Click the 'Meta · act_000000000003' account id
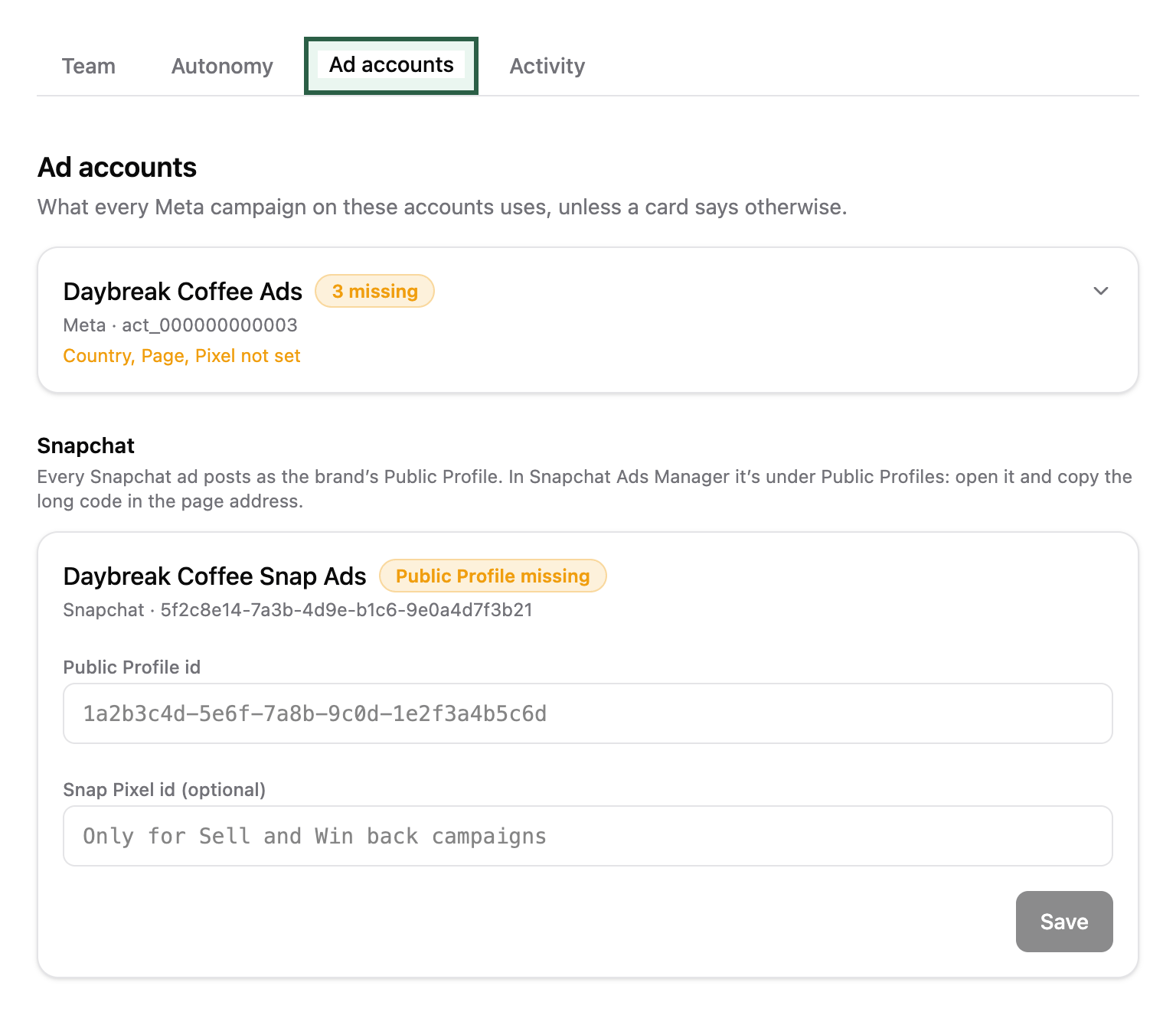The image size is (1176, 1015). (180, 325)
